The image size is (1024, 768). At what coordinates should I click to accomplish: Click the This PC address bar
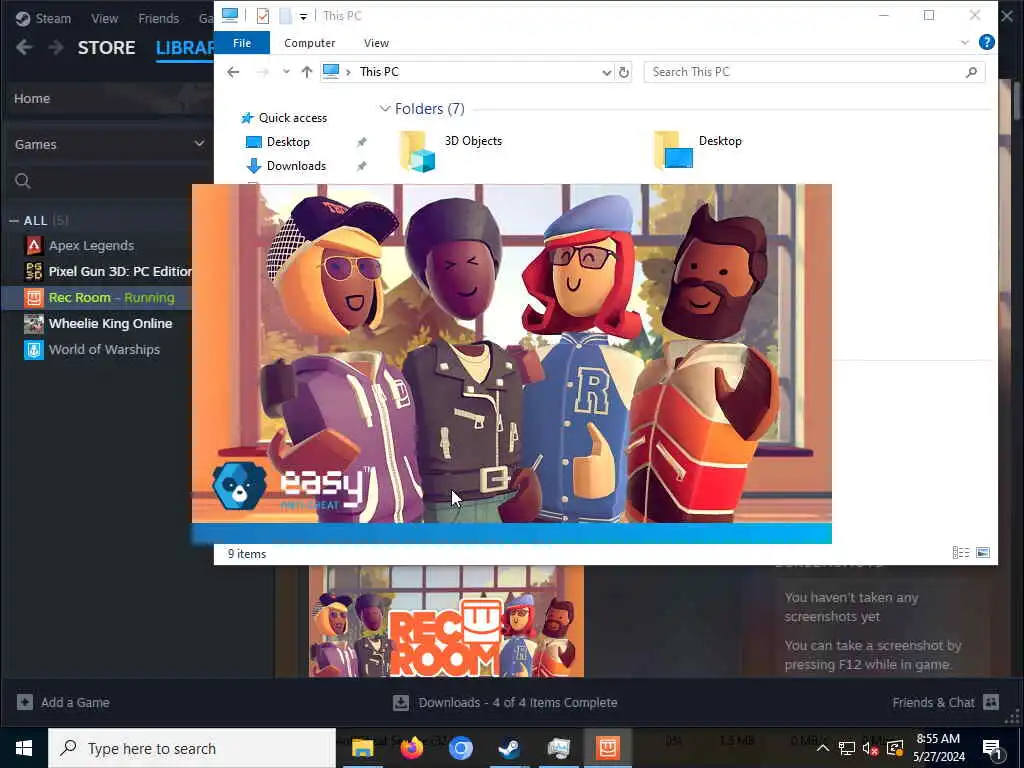click(x=468, y=72)
